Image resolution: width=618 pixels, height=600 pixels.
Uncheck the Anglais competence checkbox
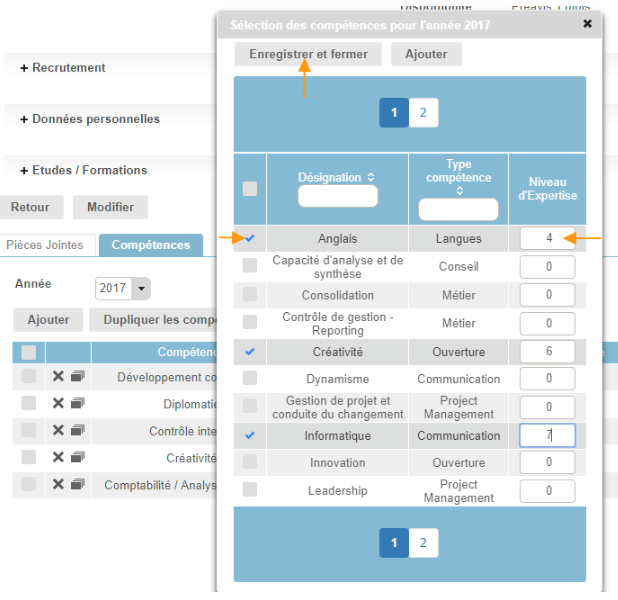point(250,239)
